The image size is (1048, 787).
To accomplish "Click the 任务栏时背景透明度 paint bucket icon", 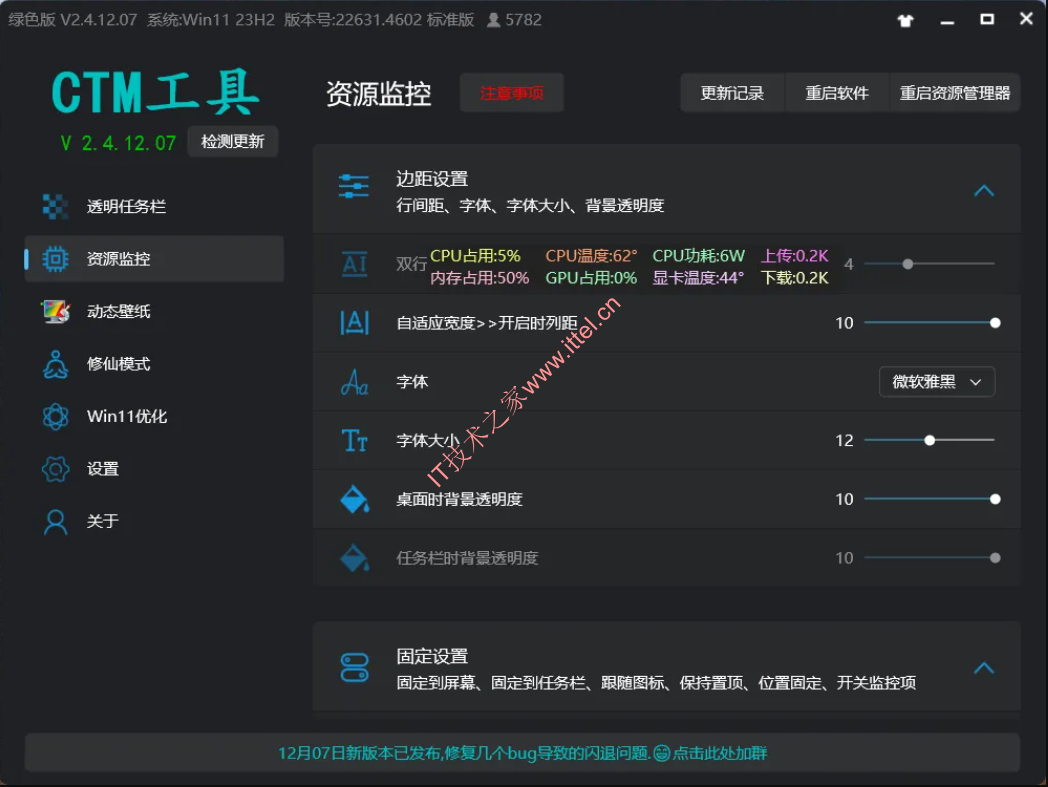I will pos(354,558).
